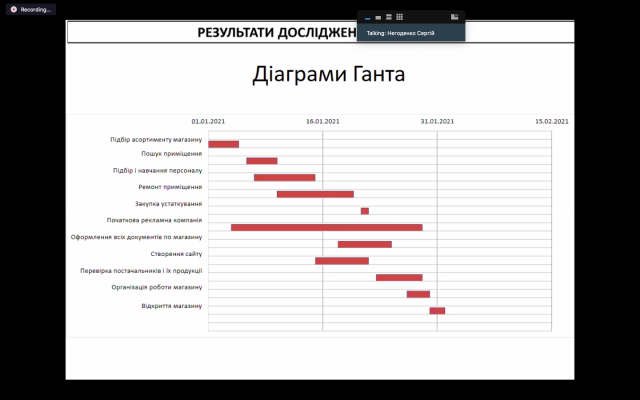Click the 'РЕЗУЛЬТАТИ ДОСЛІДЖЕН' header text
The width and height of the screenshot is (640, 400).
[277, 32]
